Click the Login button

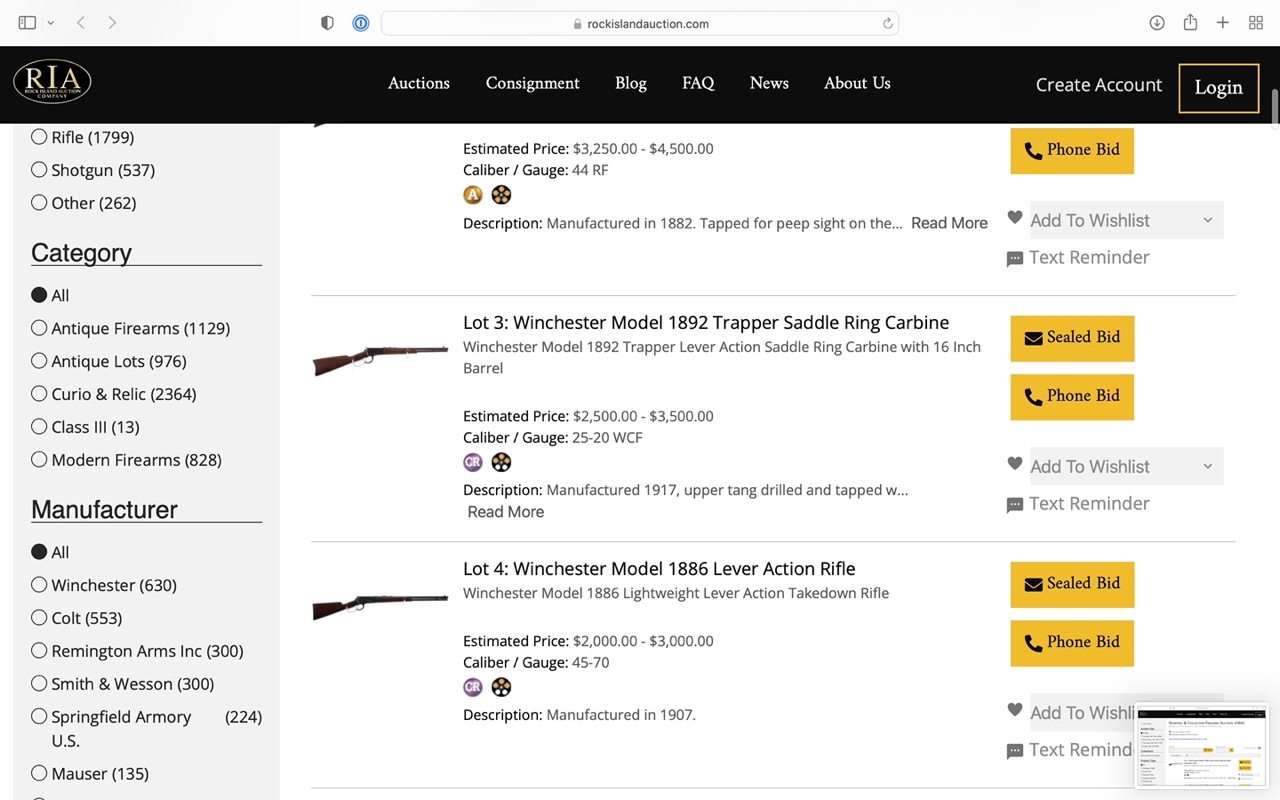tap(1218, 88)
